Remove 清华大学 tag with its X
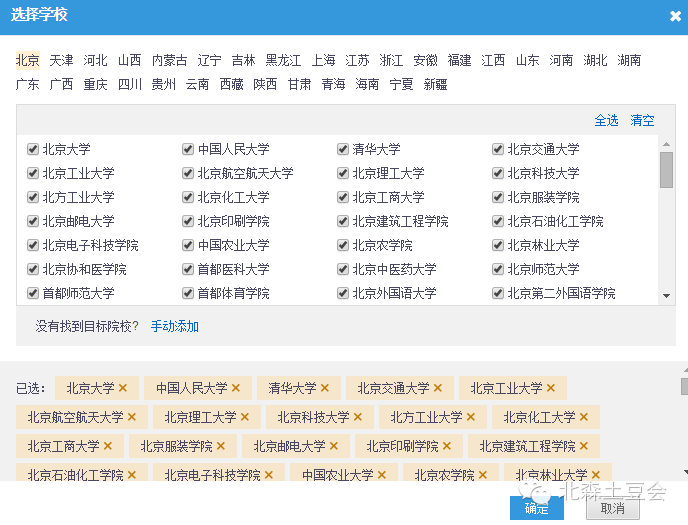688x525 pixels. coord(324,388)
